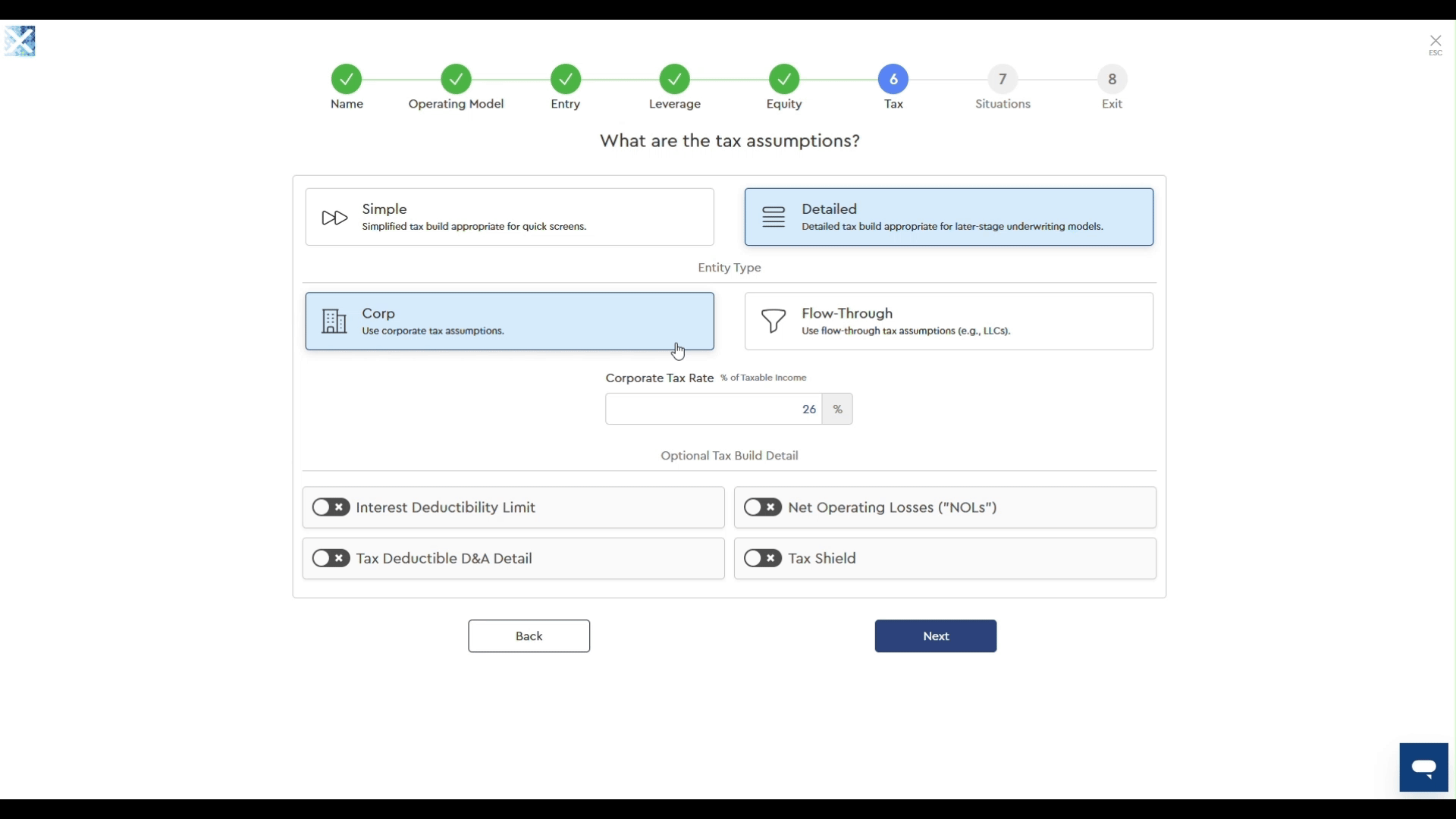Select step 8 Exit in progress bar

coord(1112,80)
